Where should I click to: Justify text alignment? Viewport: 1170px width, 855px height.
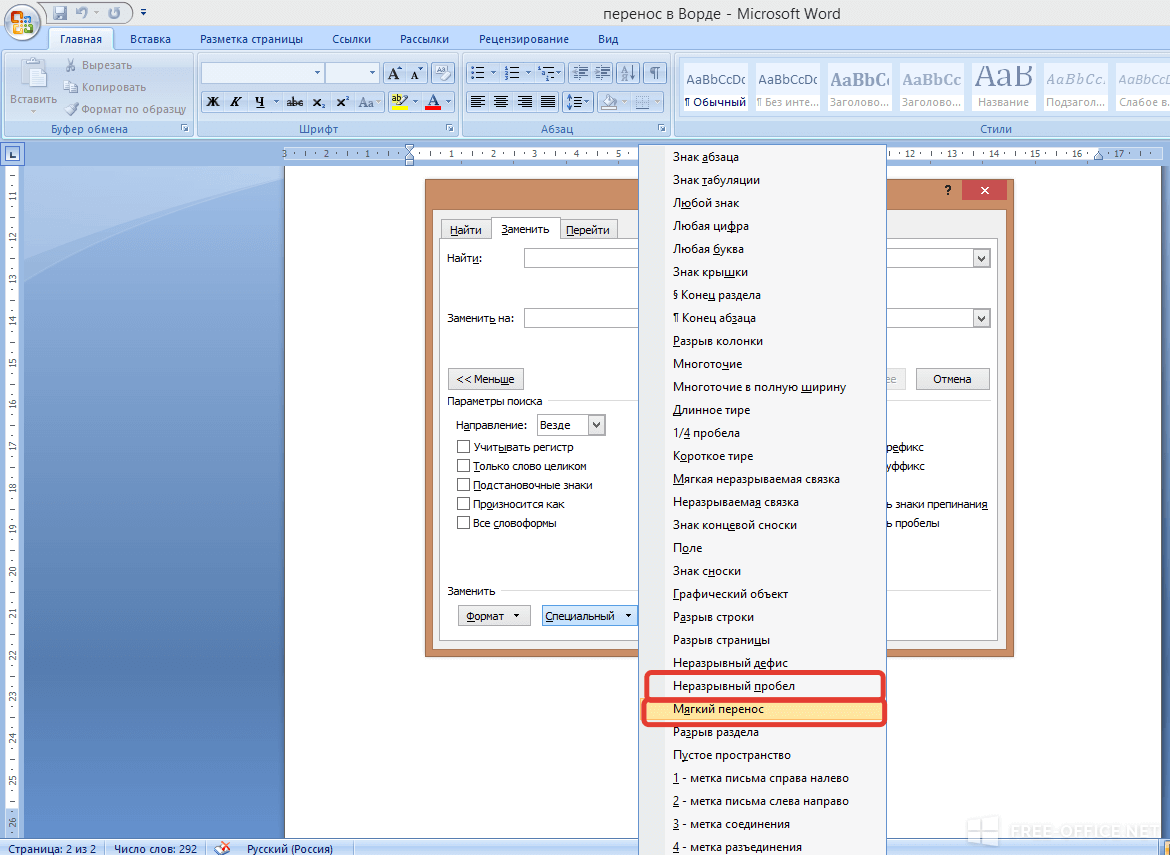point(548,102)
